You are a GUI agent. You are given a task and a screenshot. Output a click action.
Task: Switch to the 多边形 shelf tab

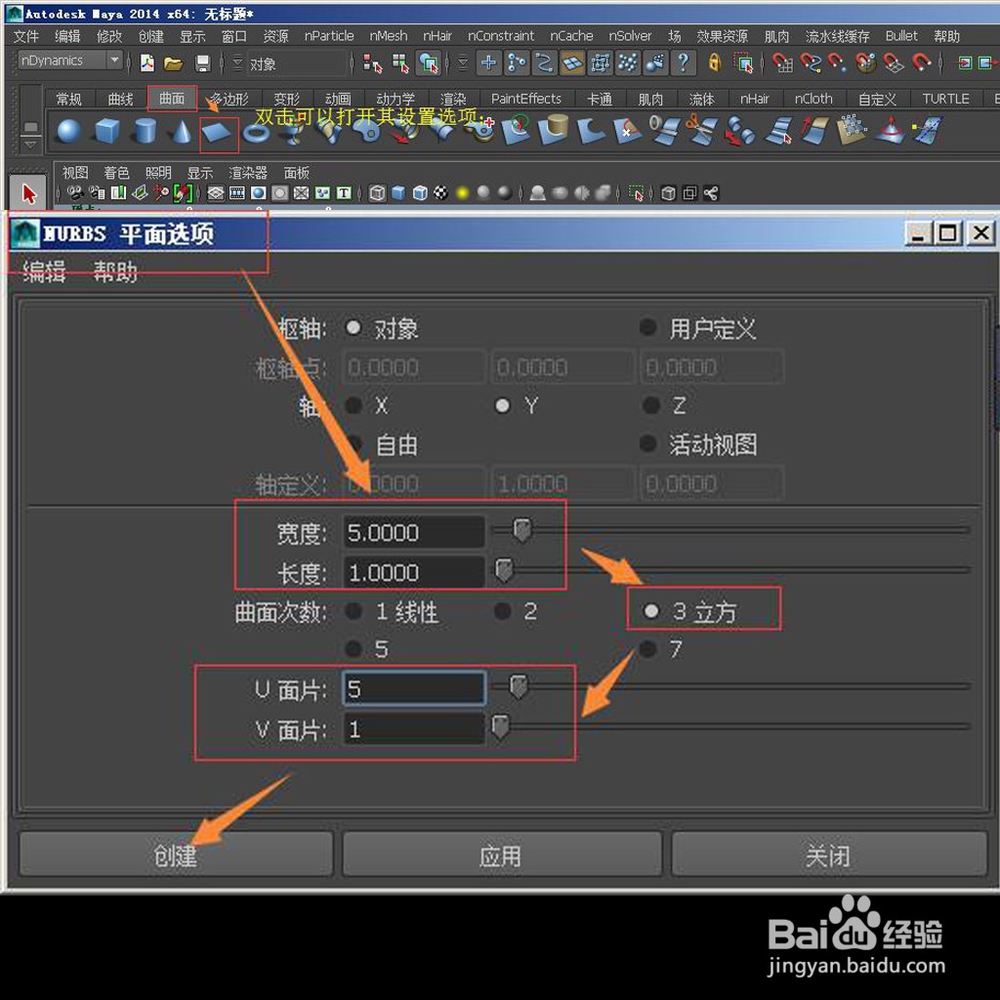coord(230,99)
